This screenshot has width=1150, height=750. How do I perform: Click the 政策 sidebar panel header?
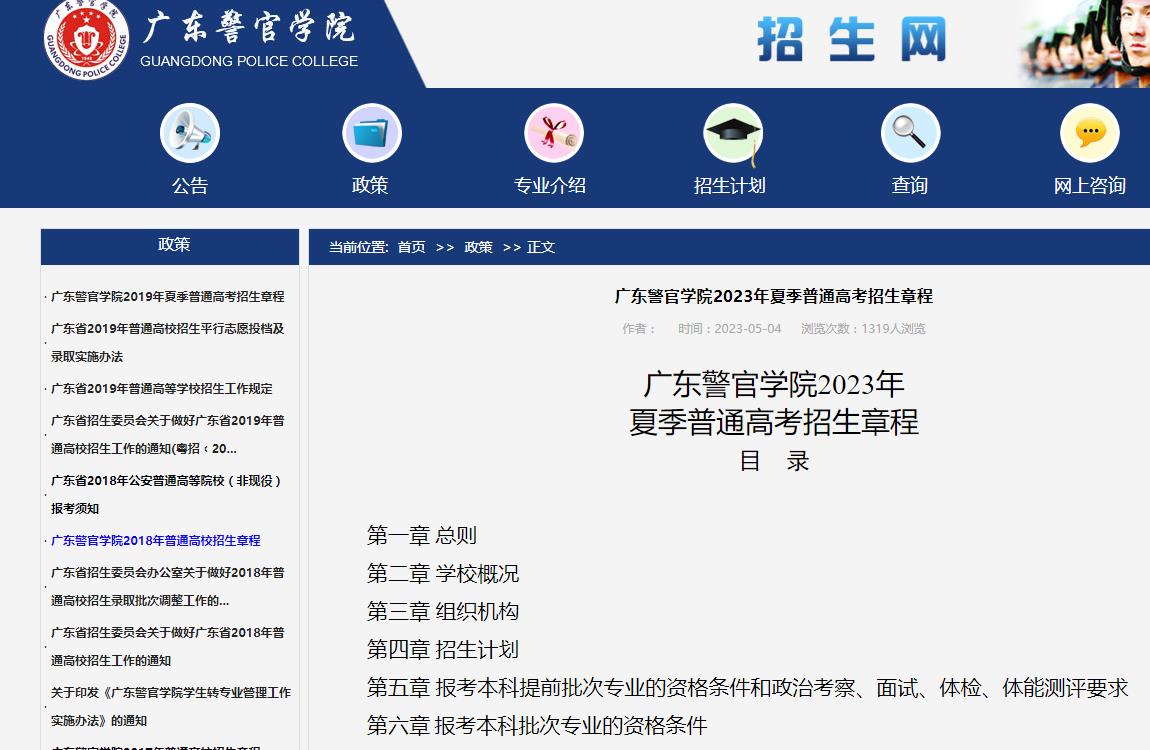[x=169, y=246]
